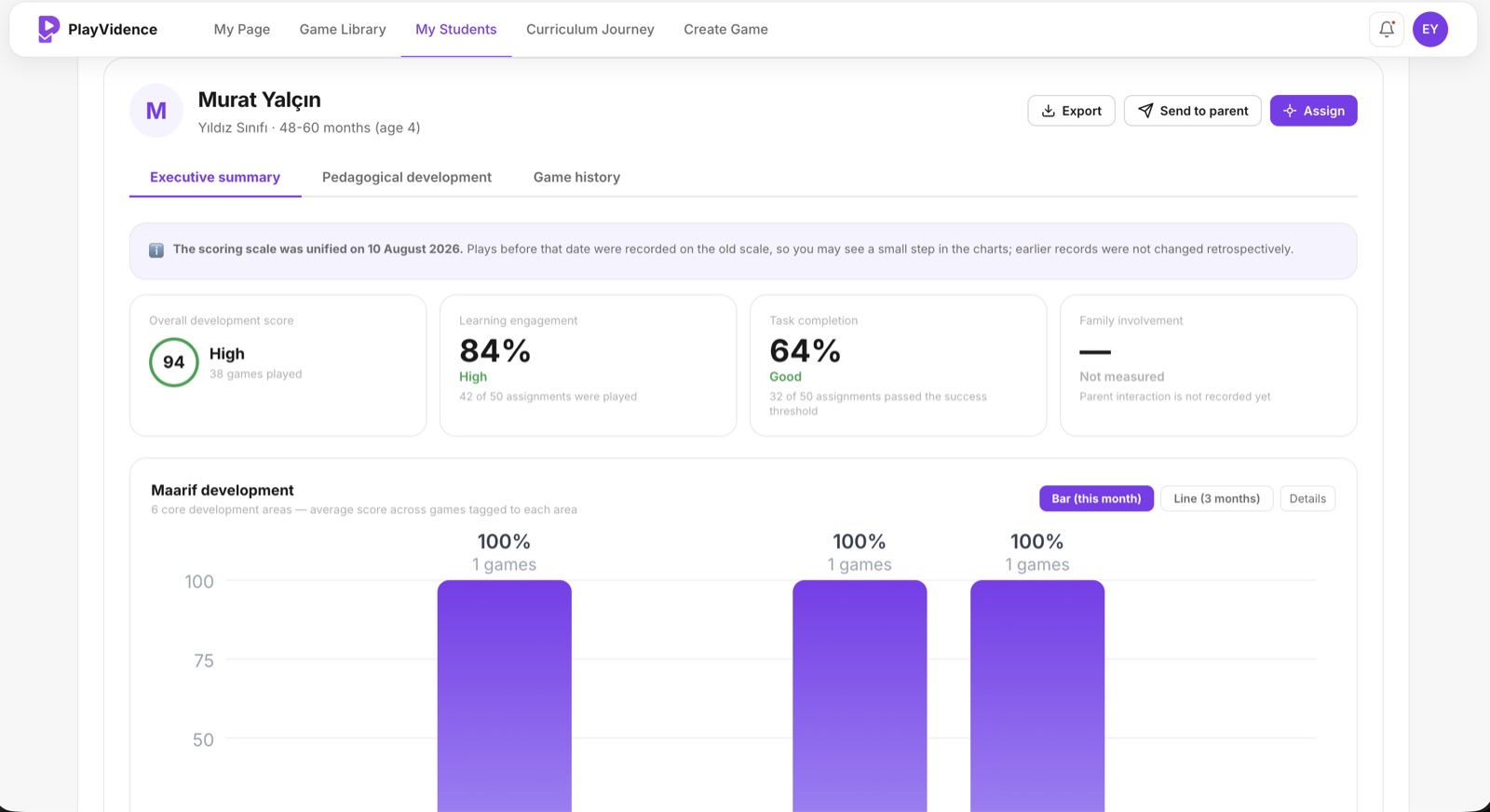
Task: Click the Export download icon
Action: [x=1049, y=111]
